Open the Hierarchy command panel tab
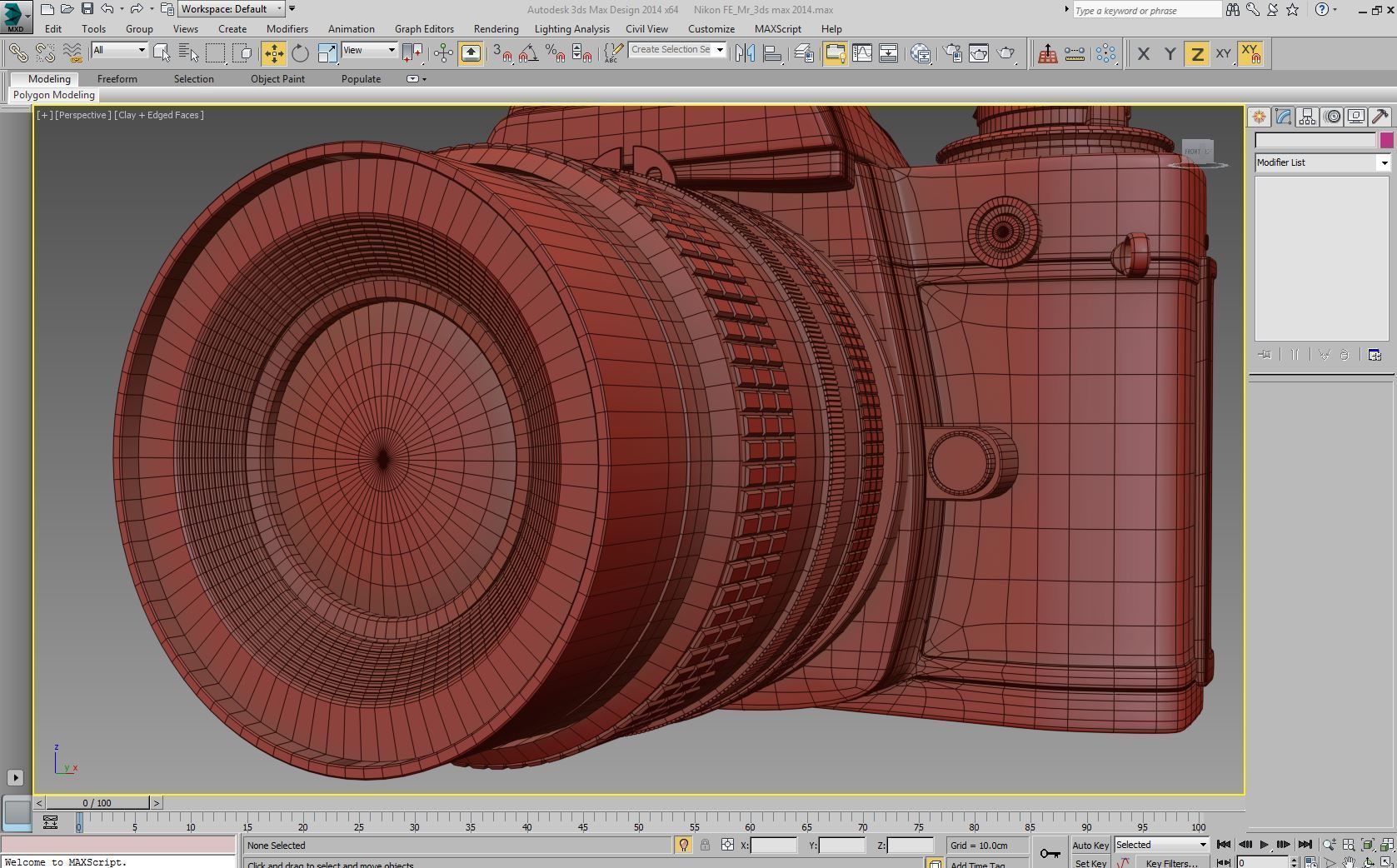 [1307, 117]
